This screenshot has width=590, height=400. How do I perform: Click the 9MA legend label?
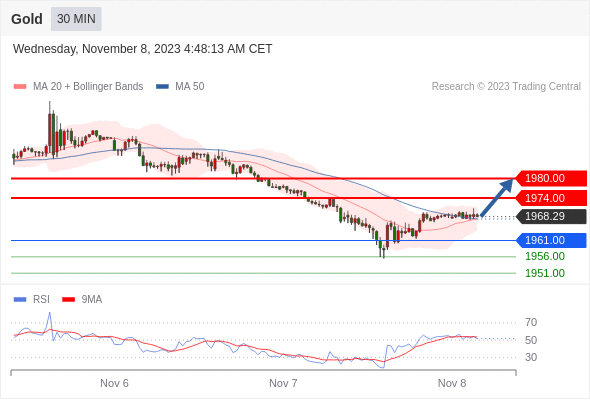[92, 300]
